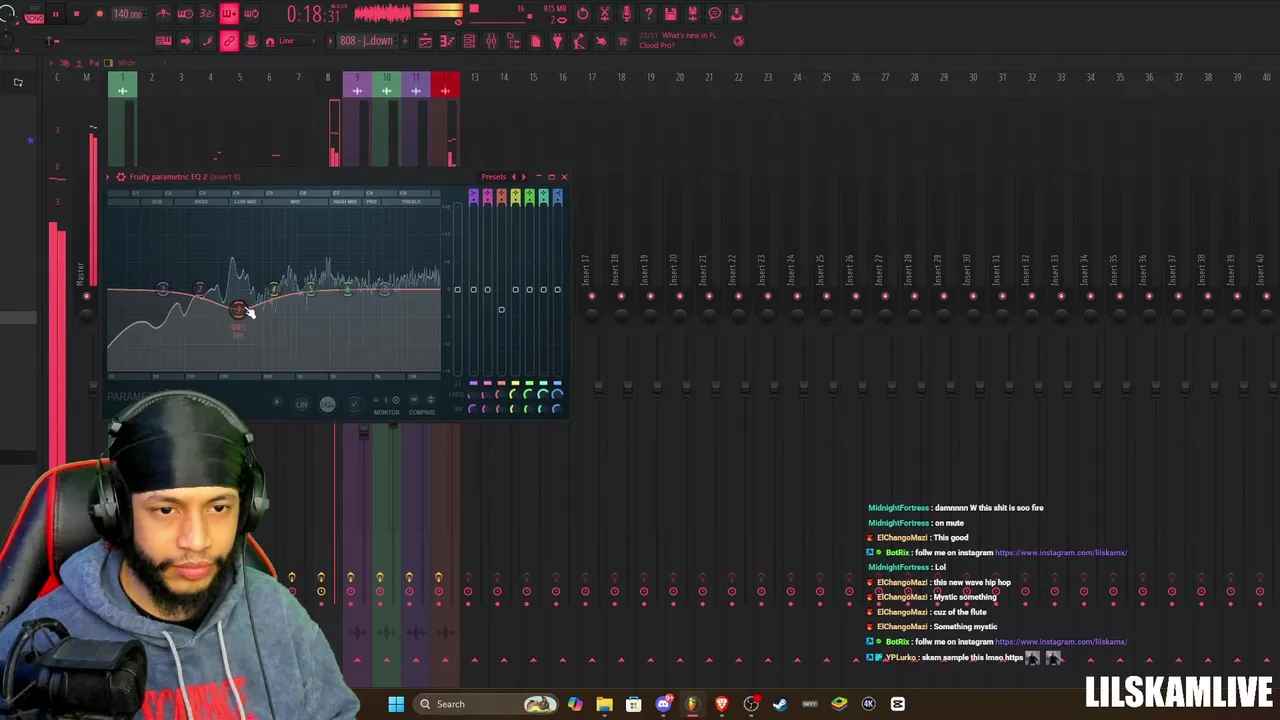Select the red mixer insert 12 header
The image size is (1280, 720).
point(446,85)
